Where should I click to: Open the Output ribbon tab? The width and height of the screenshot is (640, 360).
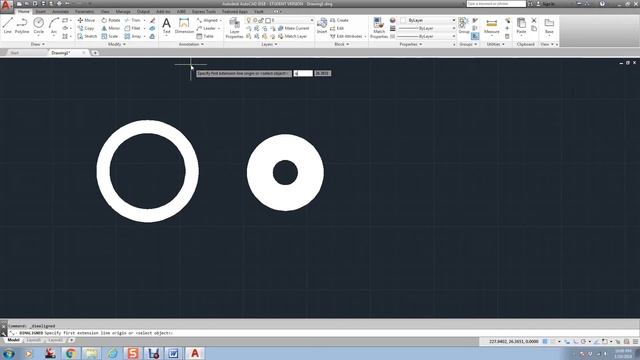[x=143, y=11]
